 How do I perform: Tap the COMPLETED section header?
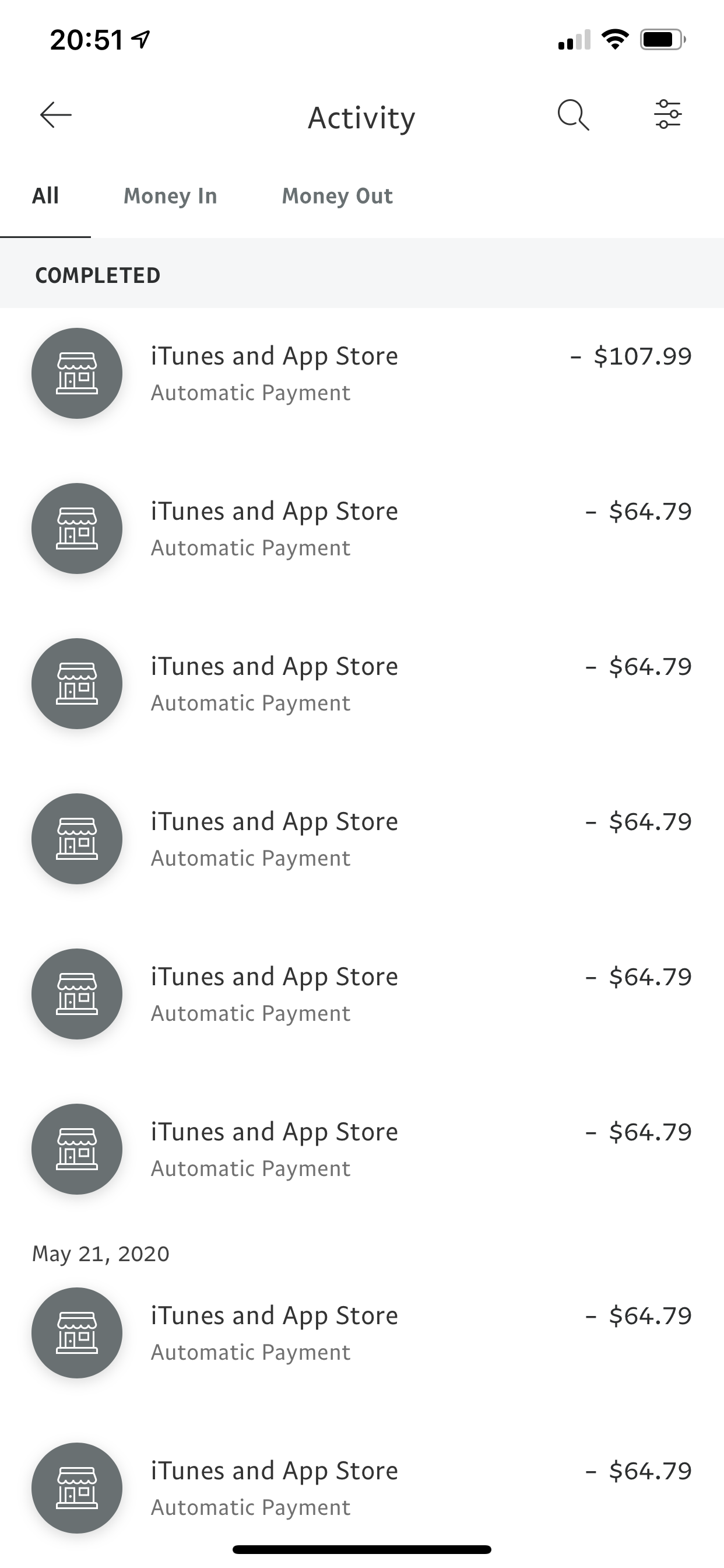pos(98,275)
